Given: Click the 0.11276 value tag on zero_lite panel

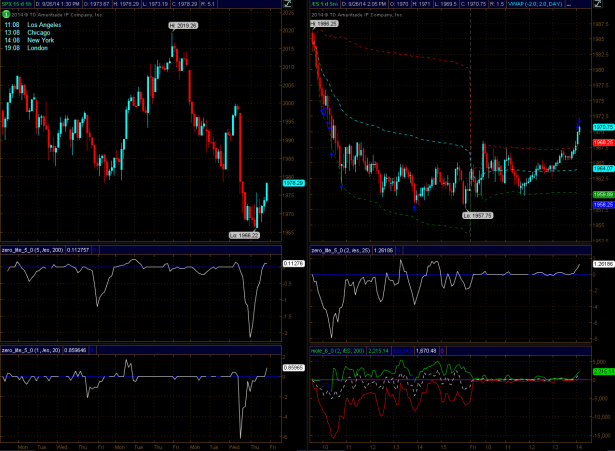Looking at the screenshot, I should [294, 264].
